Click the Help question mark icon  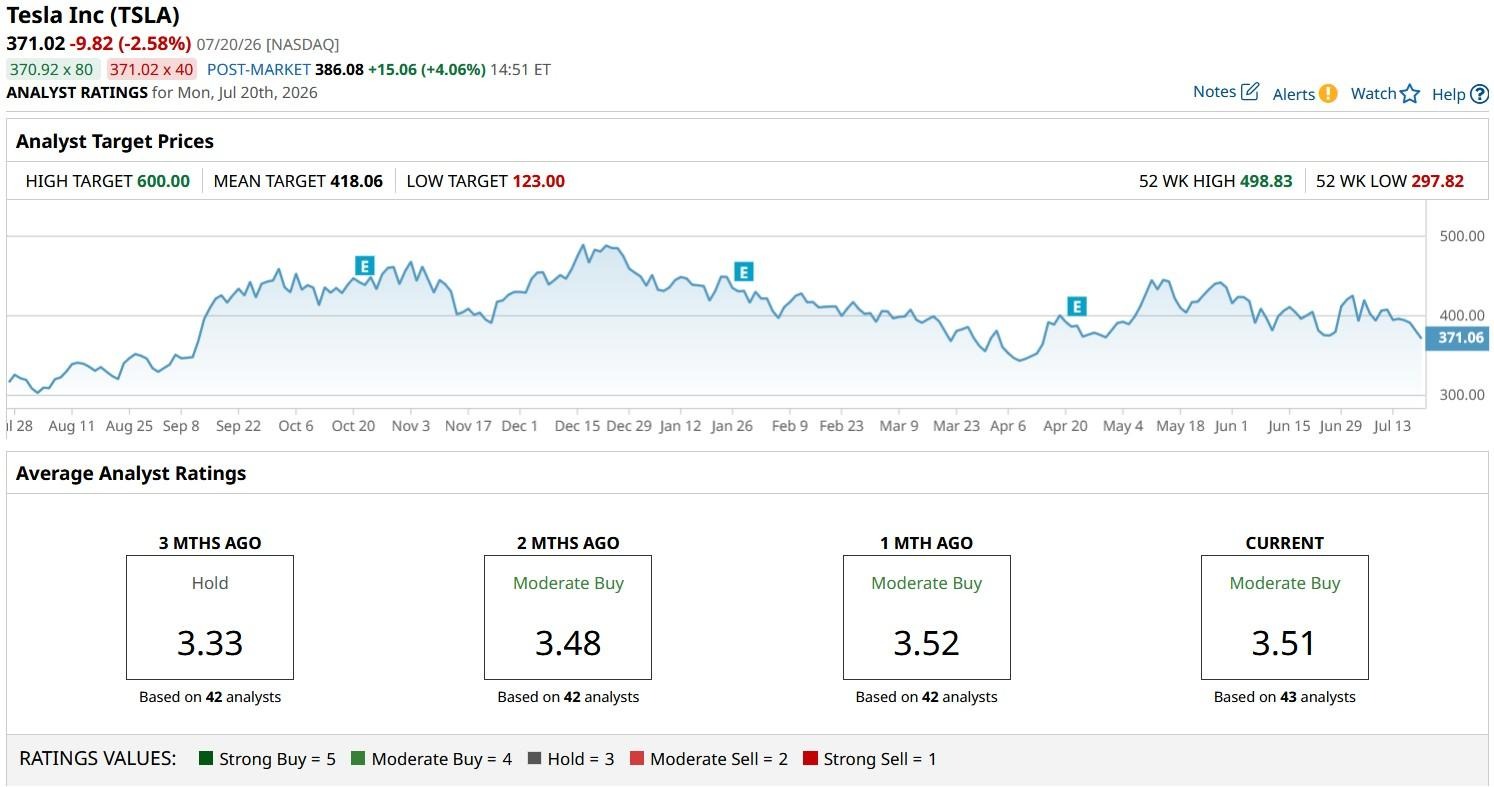[x=1480, y=94]
